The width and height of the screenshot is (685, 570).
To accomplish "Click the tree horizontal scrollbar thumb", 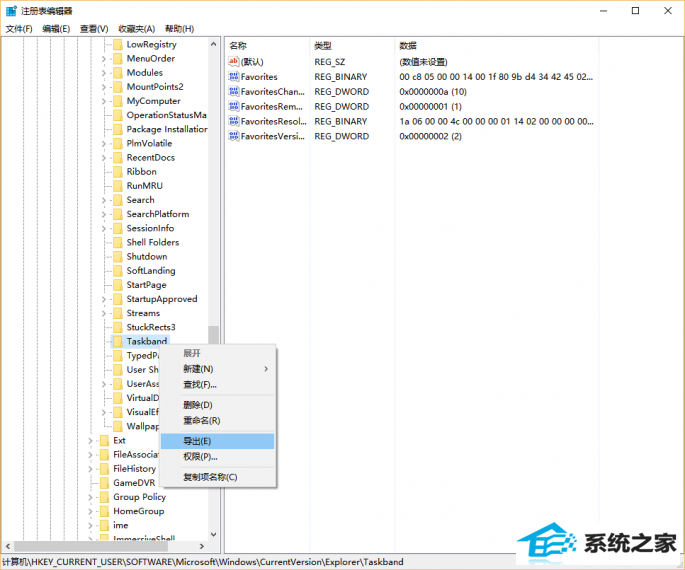I will pos(91,546).
